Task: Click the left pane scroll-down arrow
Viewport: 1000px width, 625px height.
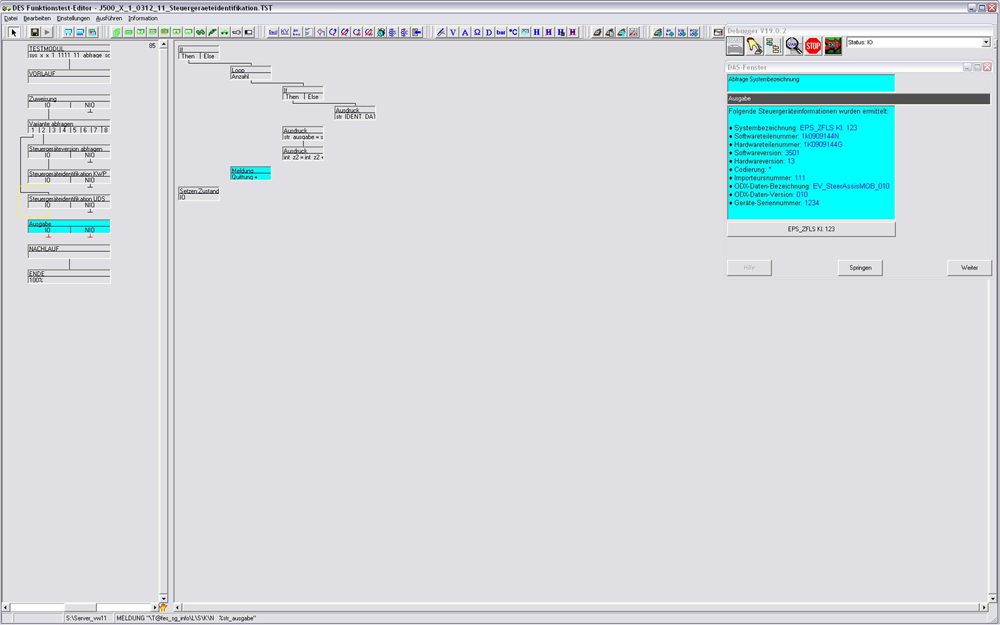Action: tap(163, 598)
